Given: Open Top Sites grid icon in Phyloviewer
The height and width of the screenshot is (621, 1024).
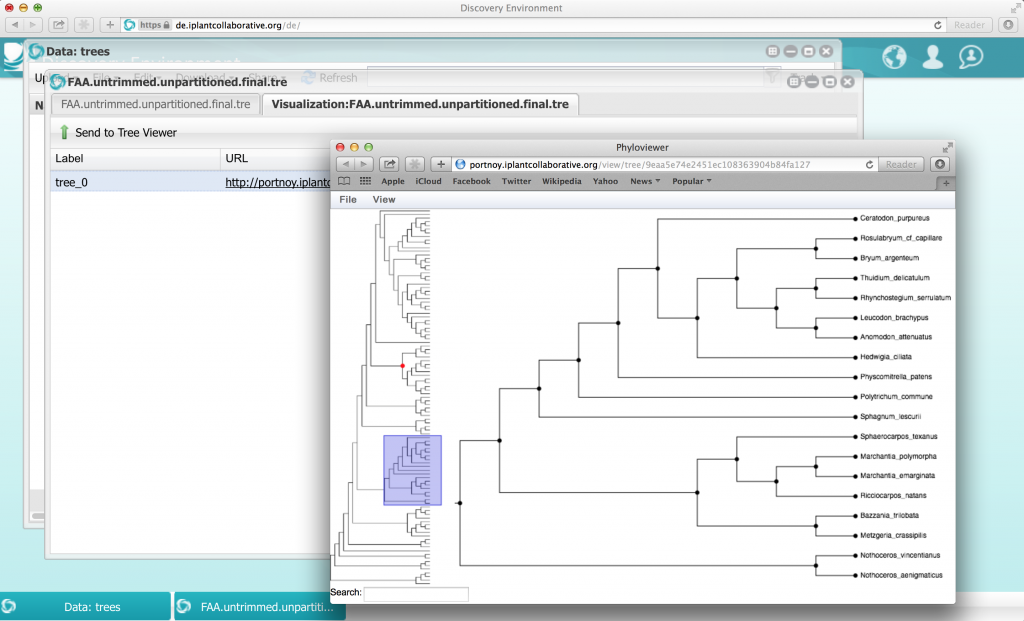Looking at the screenshot, I should click(x=365, y=181).
